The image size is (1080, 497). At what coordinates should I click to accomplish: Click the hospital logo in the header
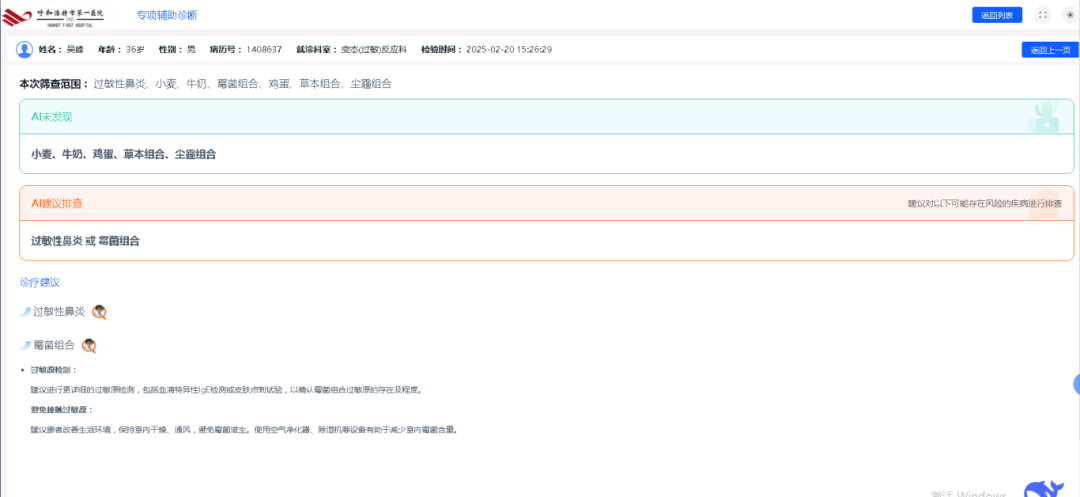[60, 15]
